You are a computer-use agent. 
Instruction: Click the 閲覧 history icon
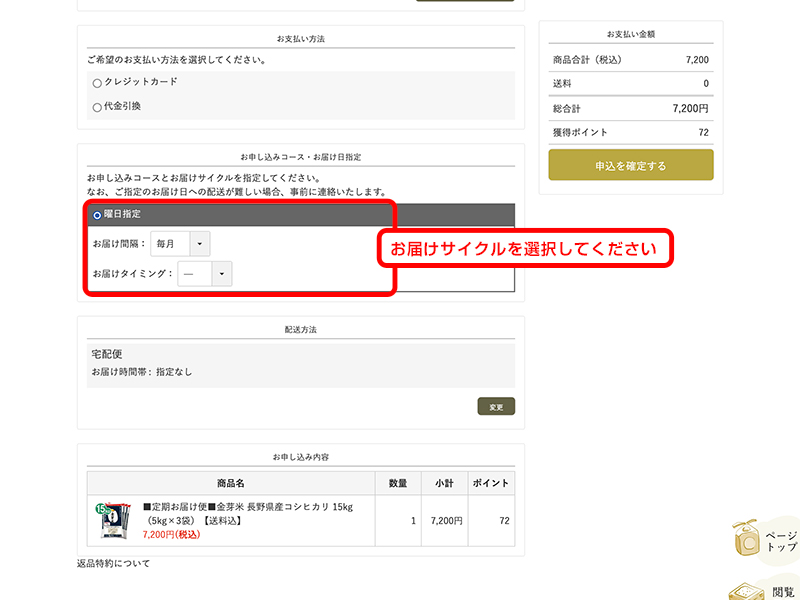pos(749,589)
